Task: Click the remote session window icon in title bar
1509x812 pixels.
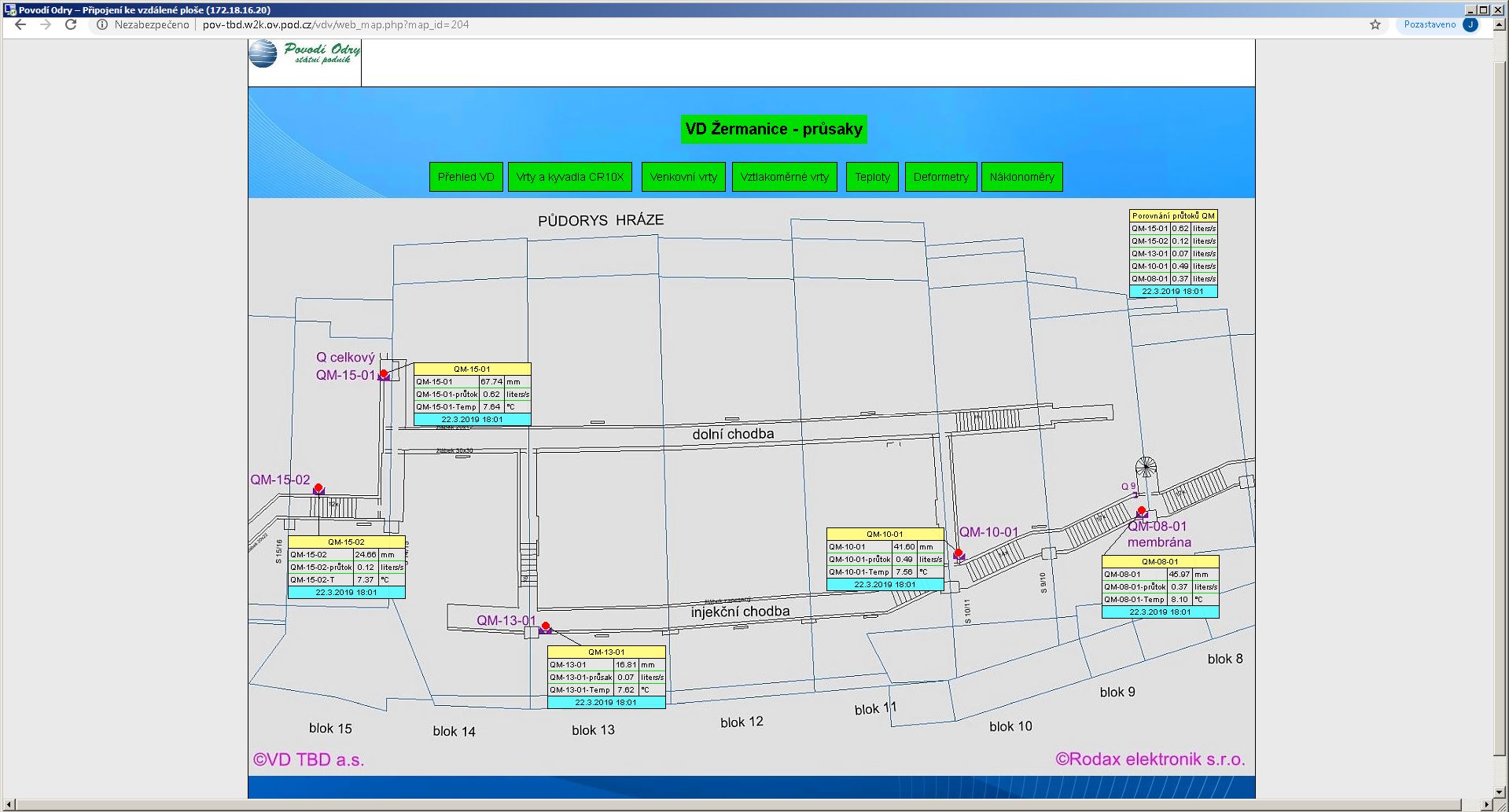Action: pyautogui.click(x=10, y=9)
